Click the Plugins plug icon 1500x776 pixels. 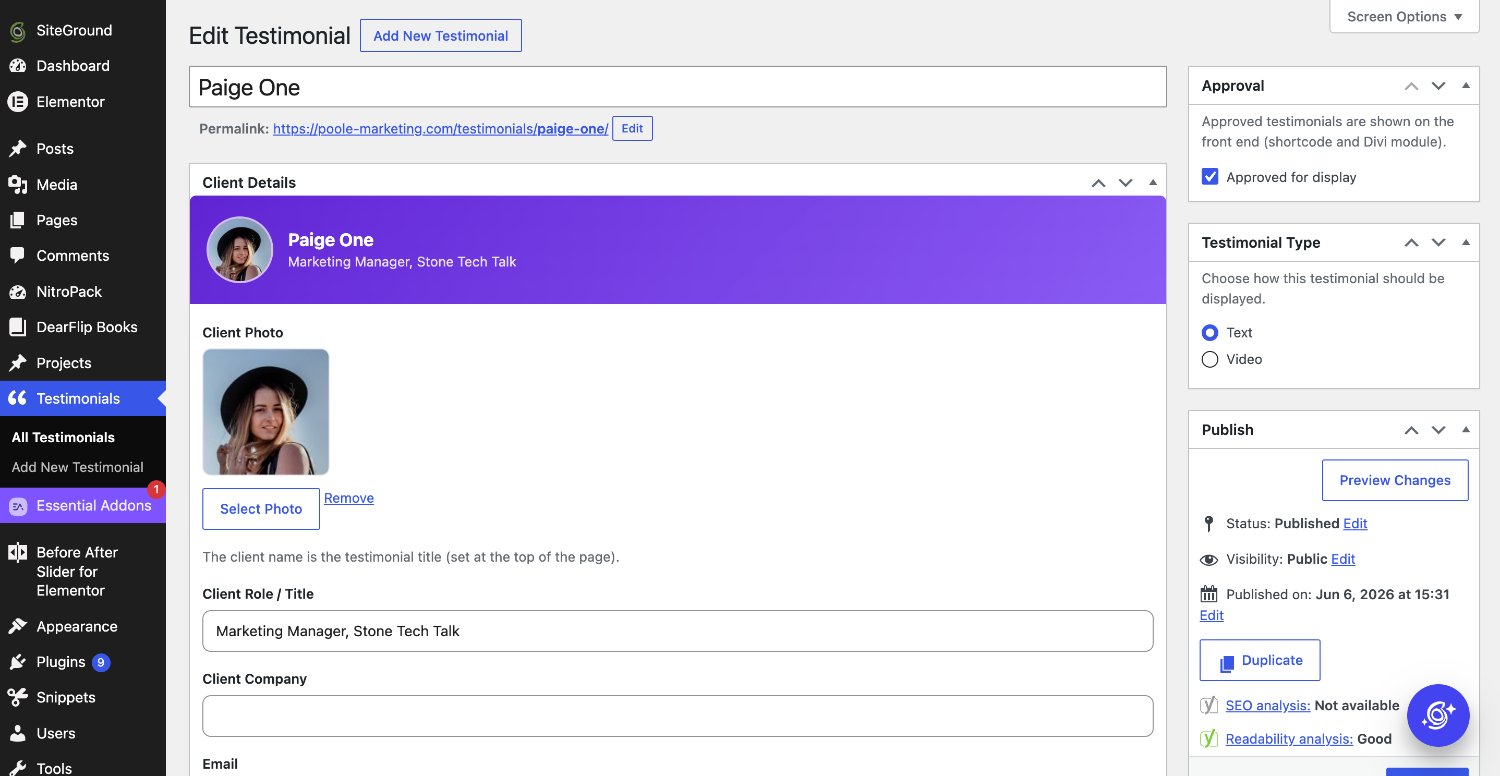click(17, 662)
